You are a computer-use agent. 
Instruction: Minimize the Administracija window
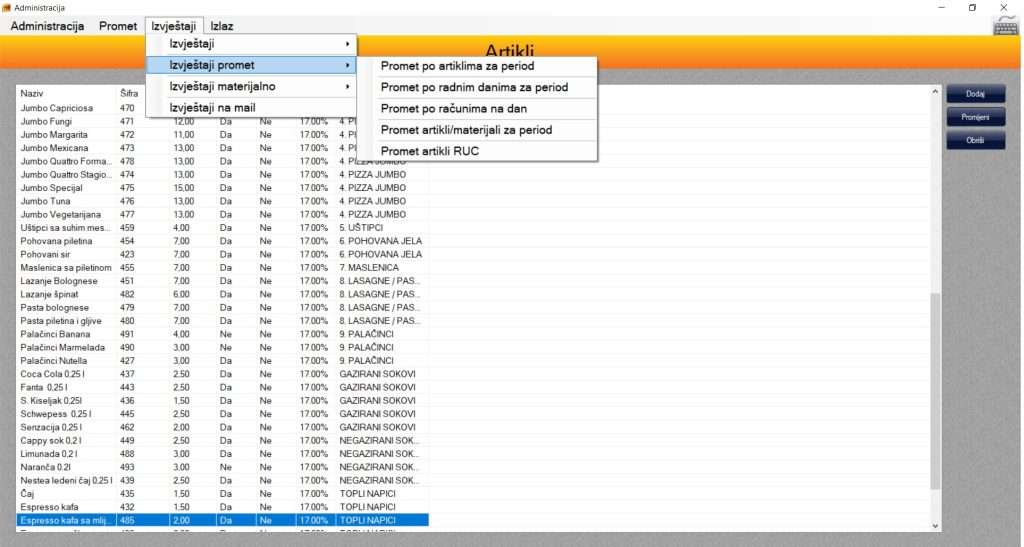pyautogui.click(x=942, y=7)
